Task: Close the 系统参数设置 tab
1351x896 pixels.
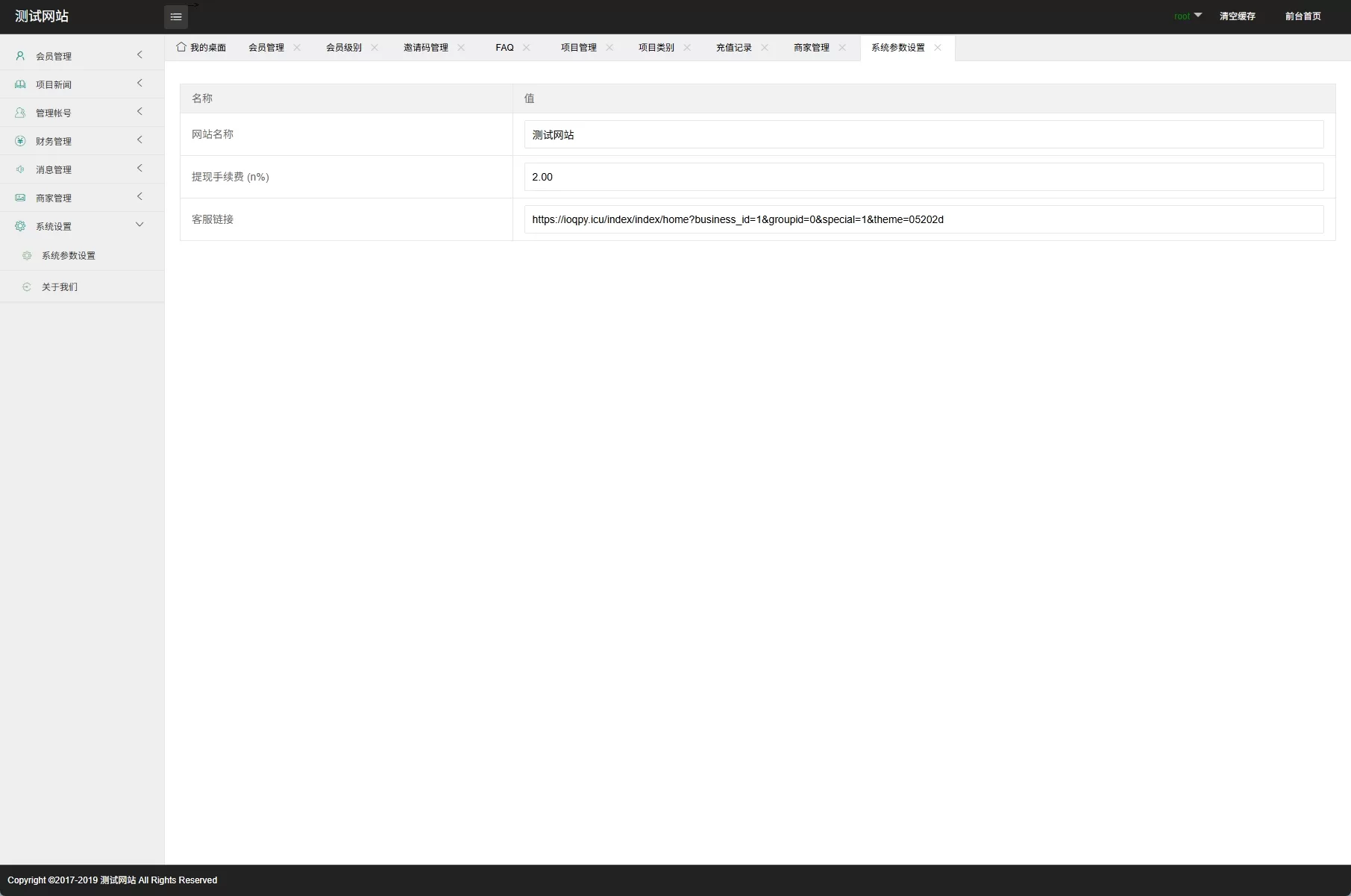Action: 938,48
